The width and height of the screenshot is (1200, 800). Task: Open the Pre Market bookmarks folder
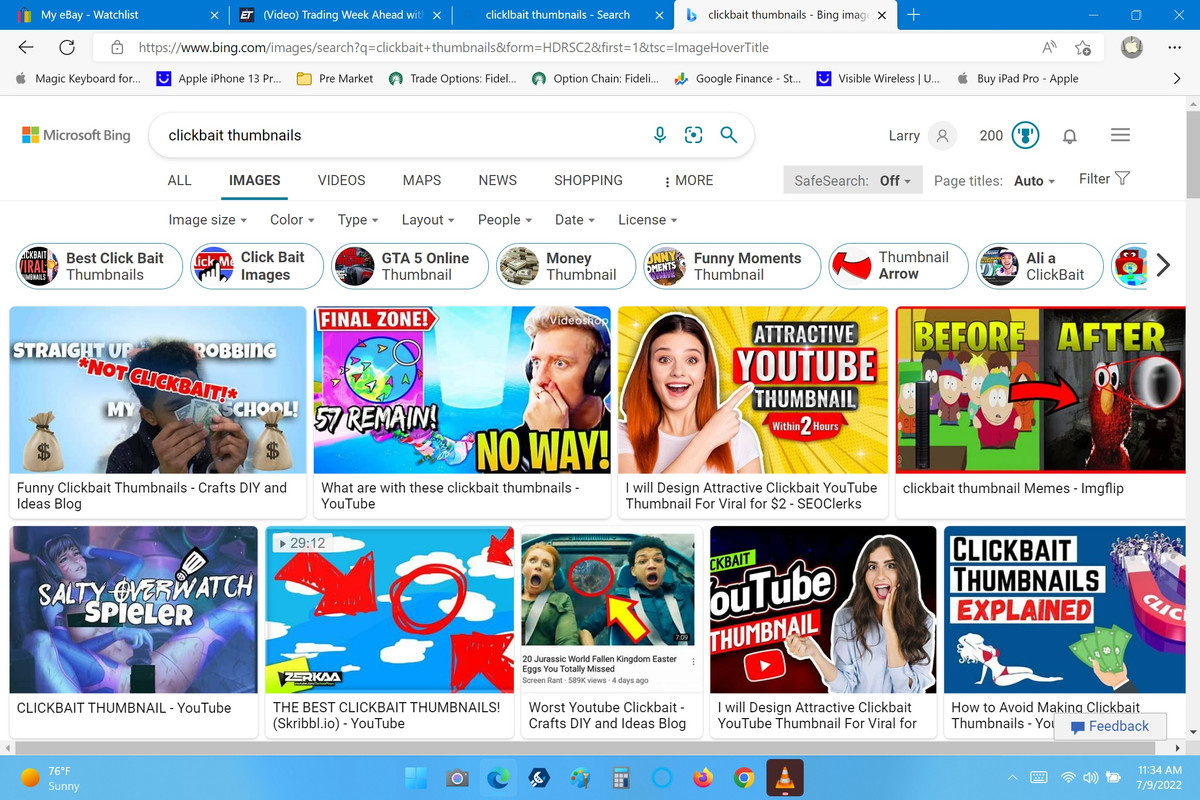tap(335, 78)
